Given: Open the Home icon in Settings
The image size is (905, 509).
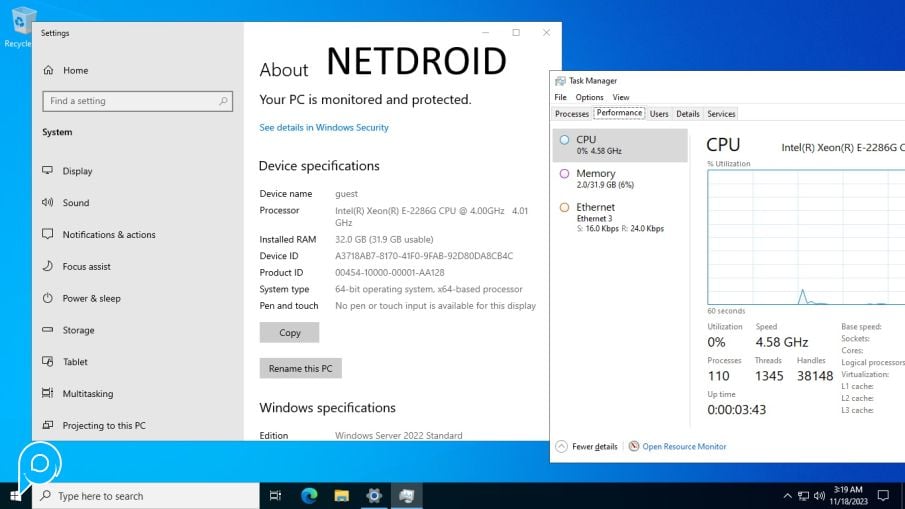Looking at the screenshot, I should click(x=47, y=71).
